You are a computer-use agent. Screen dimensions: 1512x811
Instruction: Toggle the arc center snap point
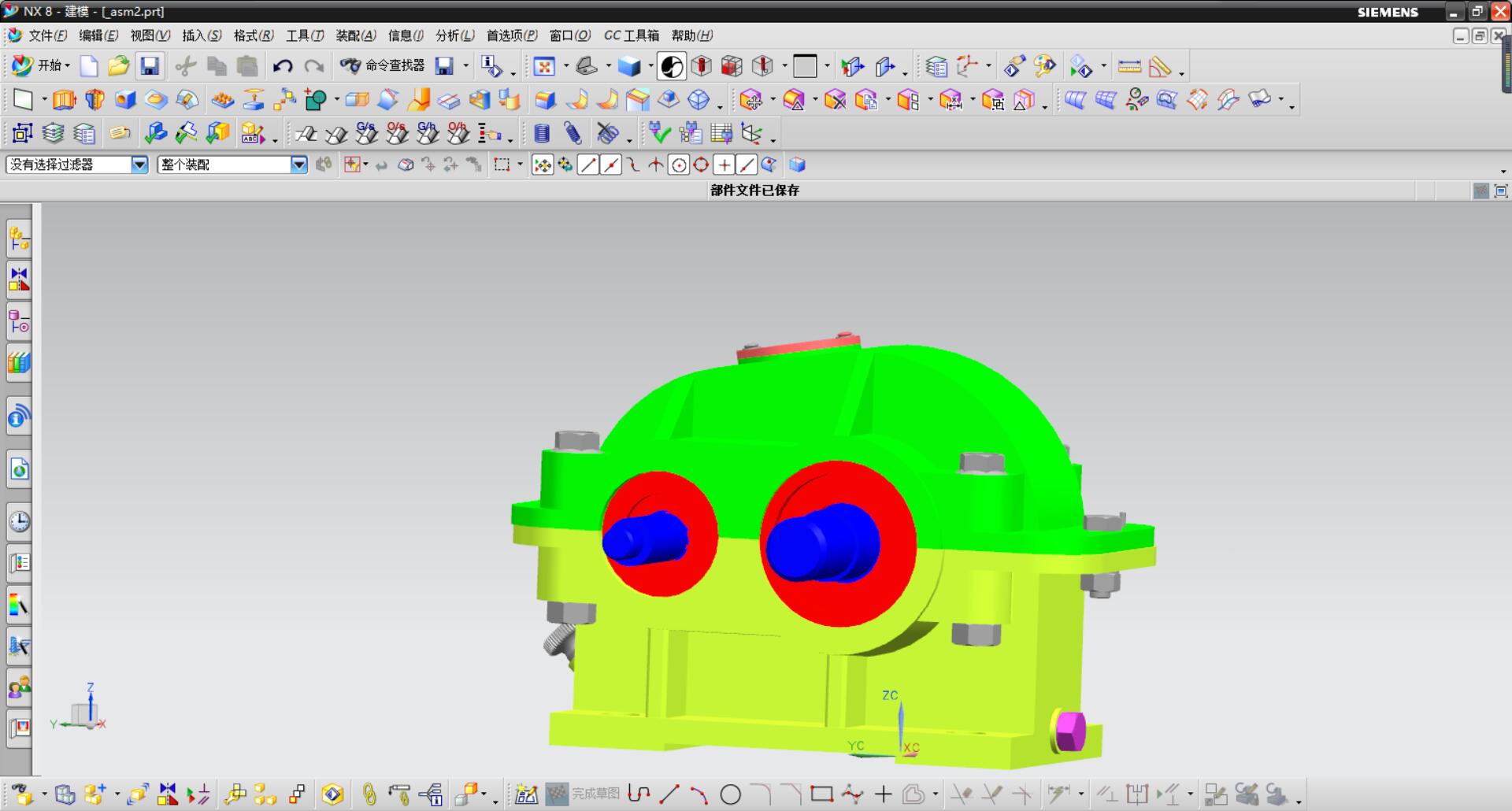tap(679, 165)
